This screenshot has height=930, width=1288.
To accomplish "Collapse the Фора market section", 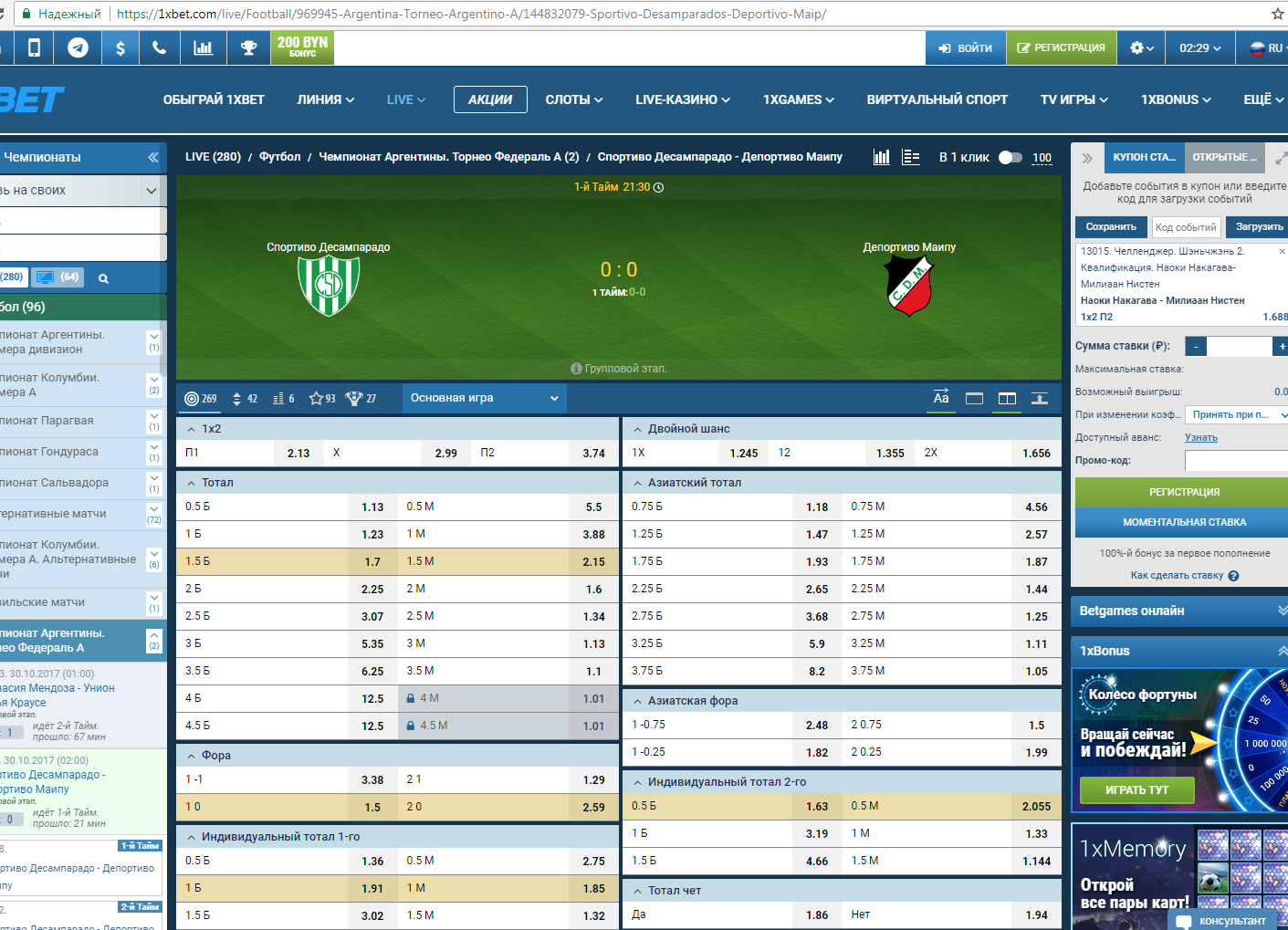I will [192, 756].
